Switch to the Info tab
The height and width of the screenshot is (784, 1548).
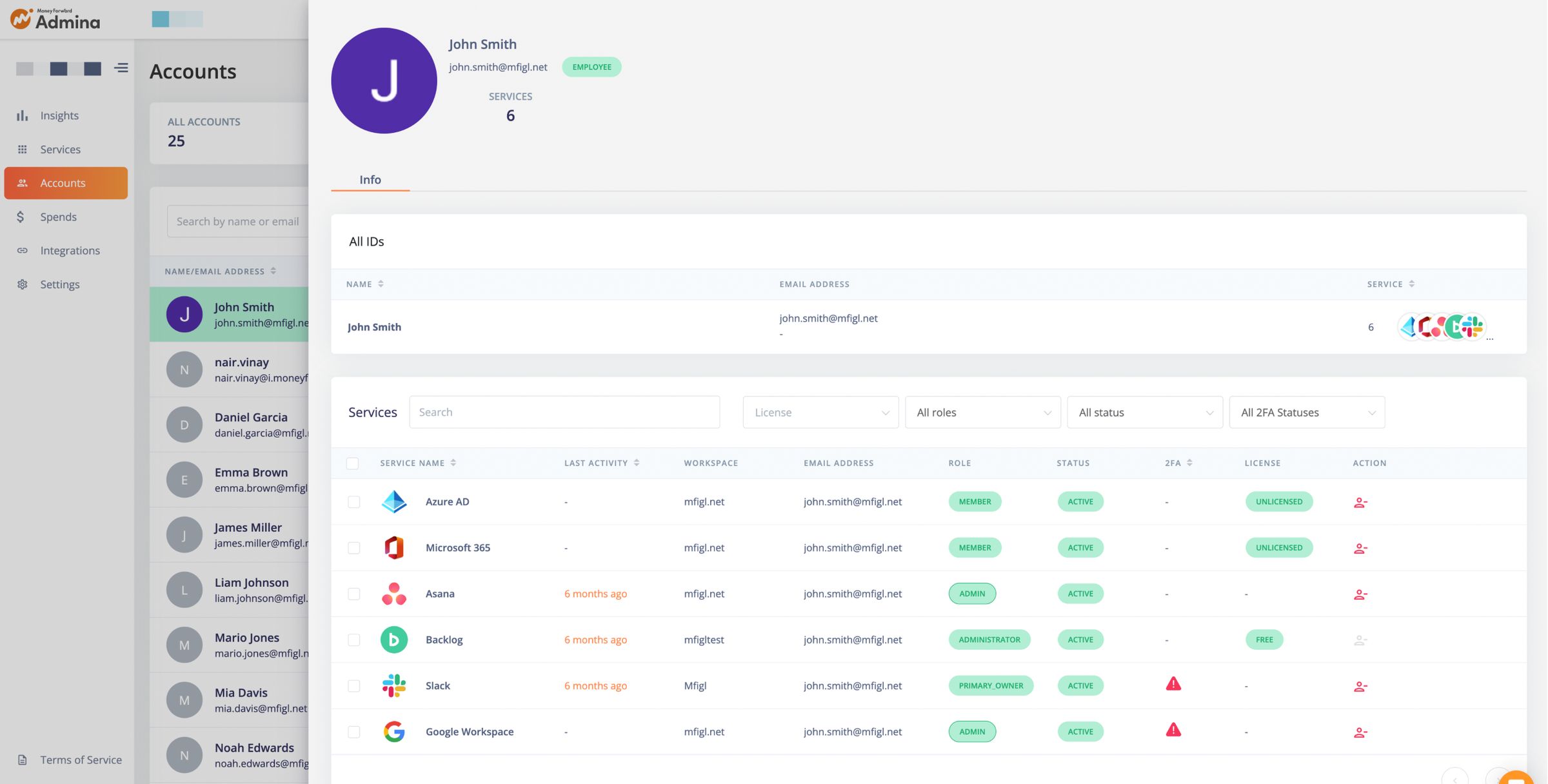(x=370, y=180)
